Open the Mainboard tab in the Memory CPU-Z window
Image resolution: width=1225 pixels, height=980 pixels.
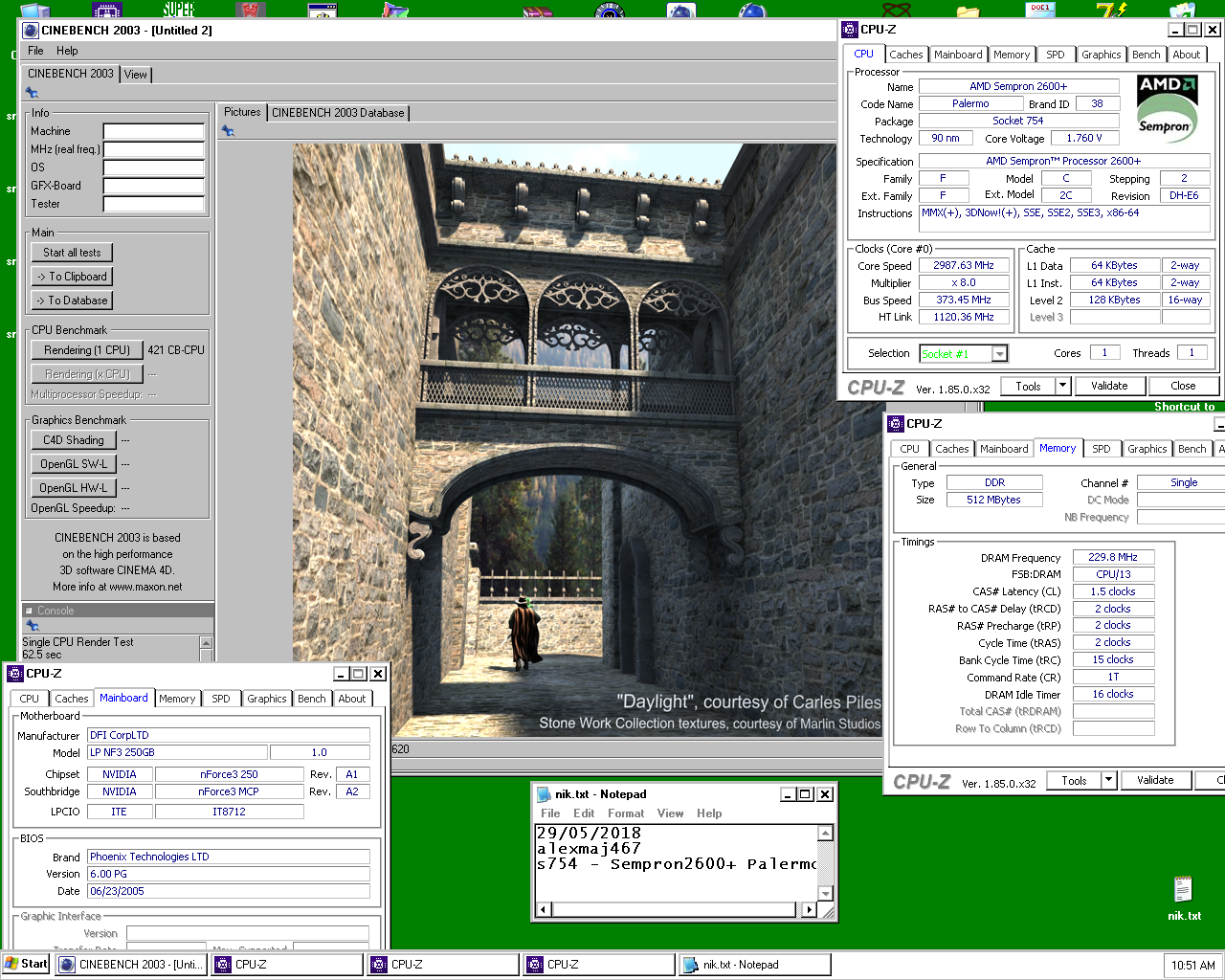pos(1004,449)
